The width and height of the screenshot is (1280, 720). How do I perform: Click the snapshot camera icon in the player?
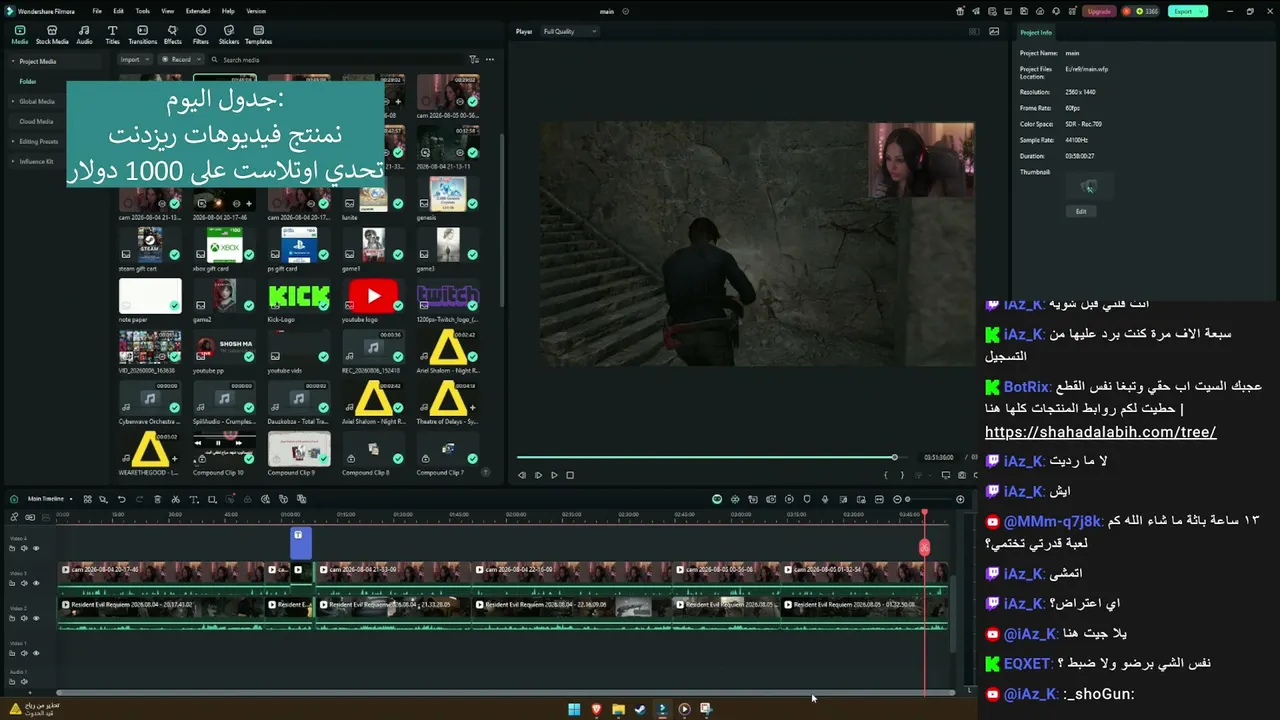point(962,475)
